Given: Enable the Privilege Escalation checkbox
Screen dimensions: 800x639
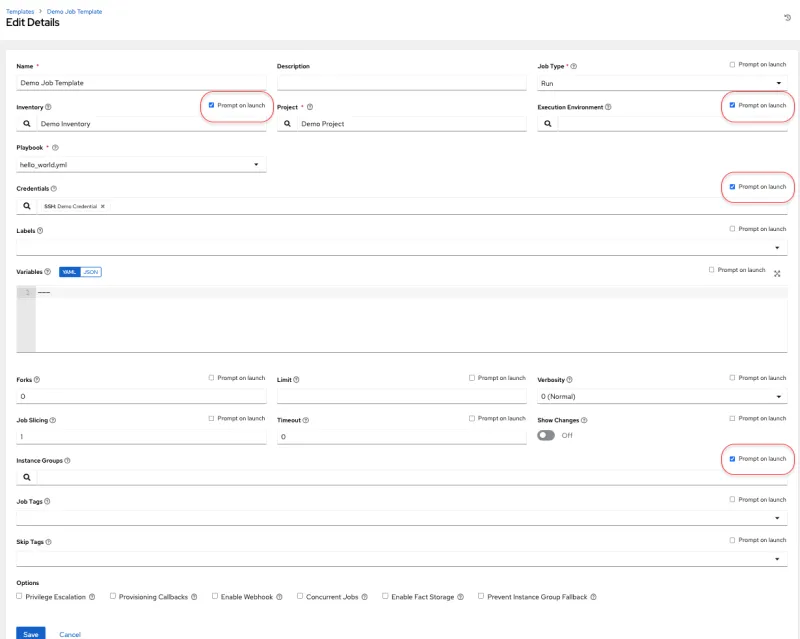Looking at the screenshot, I should (20, 596).
